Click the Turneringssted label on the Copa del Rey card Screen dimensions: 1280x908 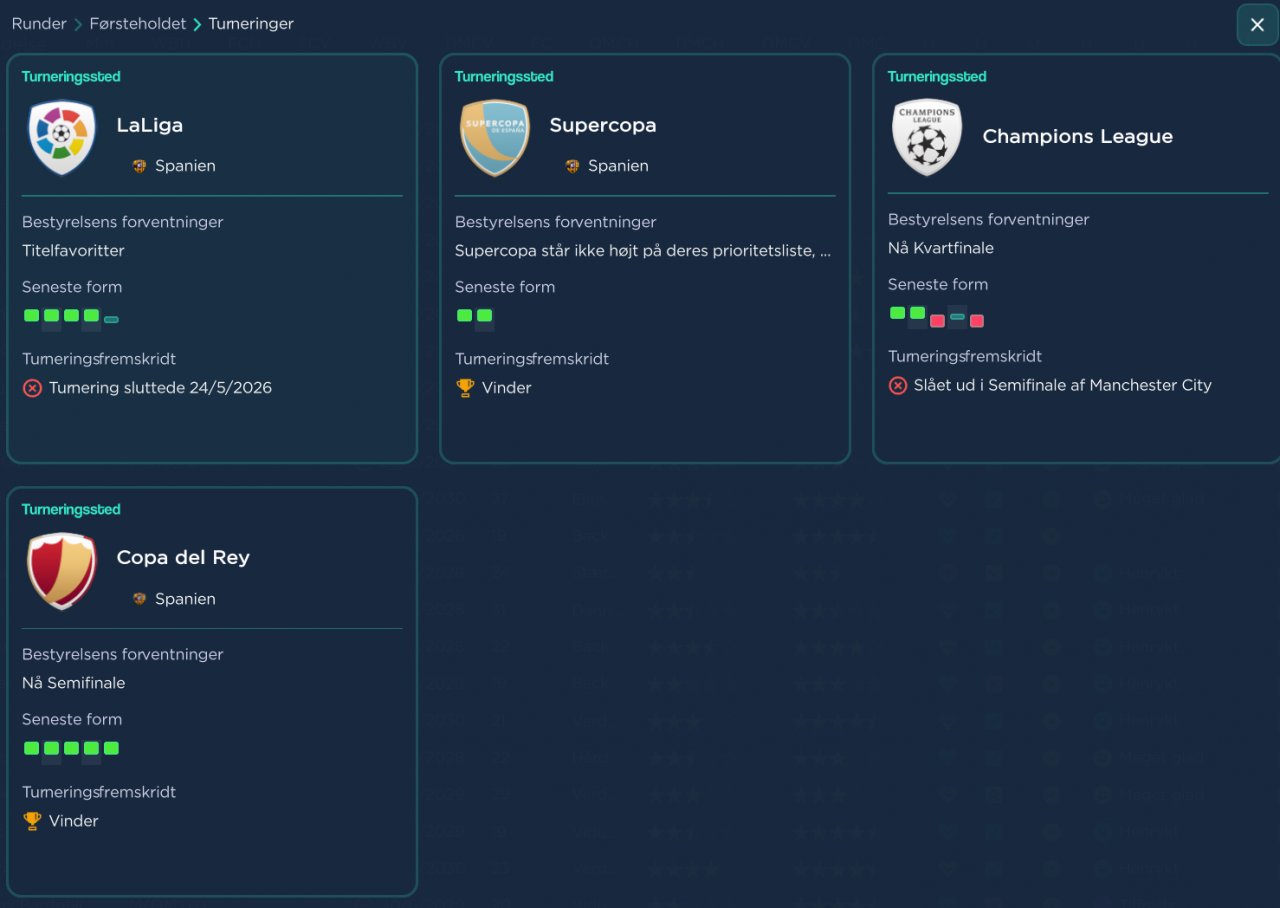71,510
